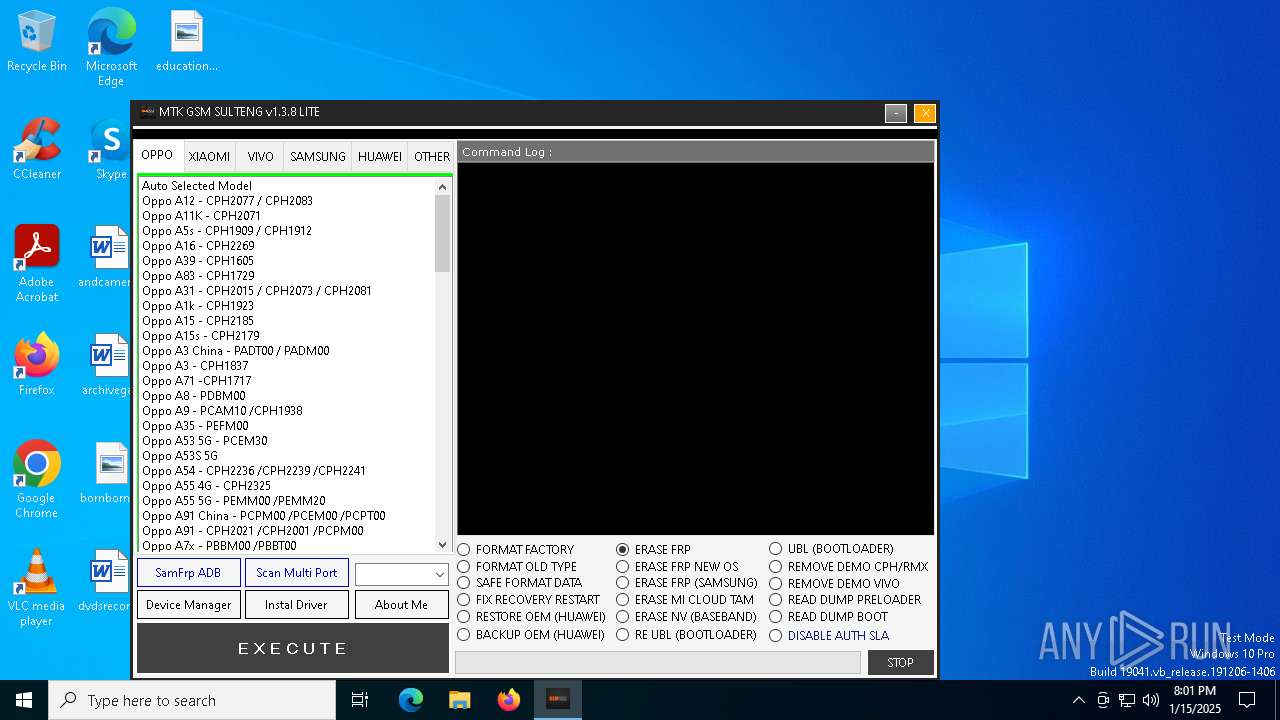Select ERASE FRP radio button

(654, 550)
